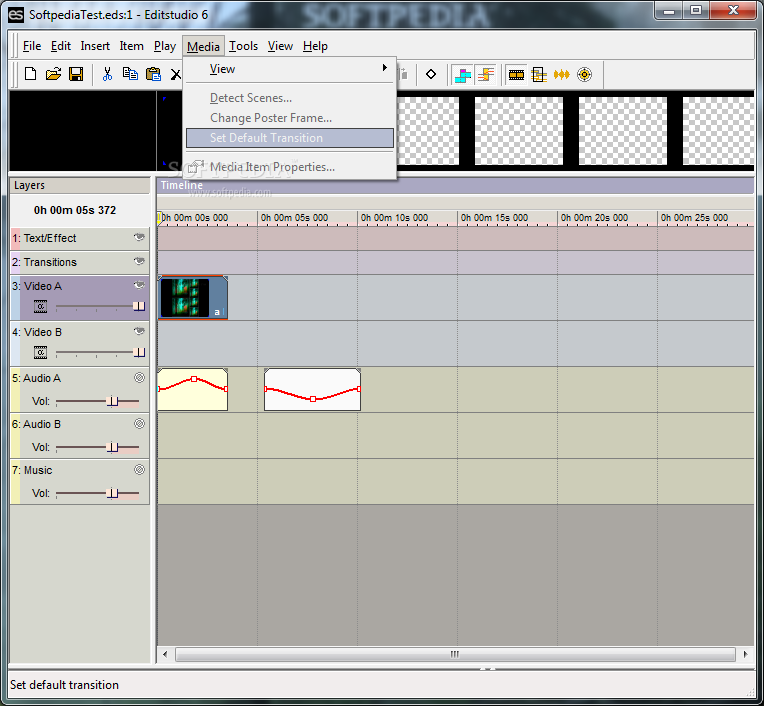Click the Paste clipboard icon
Viewport: 764px width, 706px height.
coord(153,74)
